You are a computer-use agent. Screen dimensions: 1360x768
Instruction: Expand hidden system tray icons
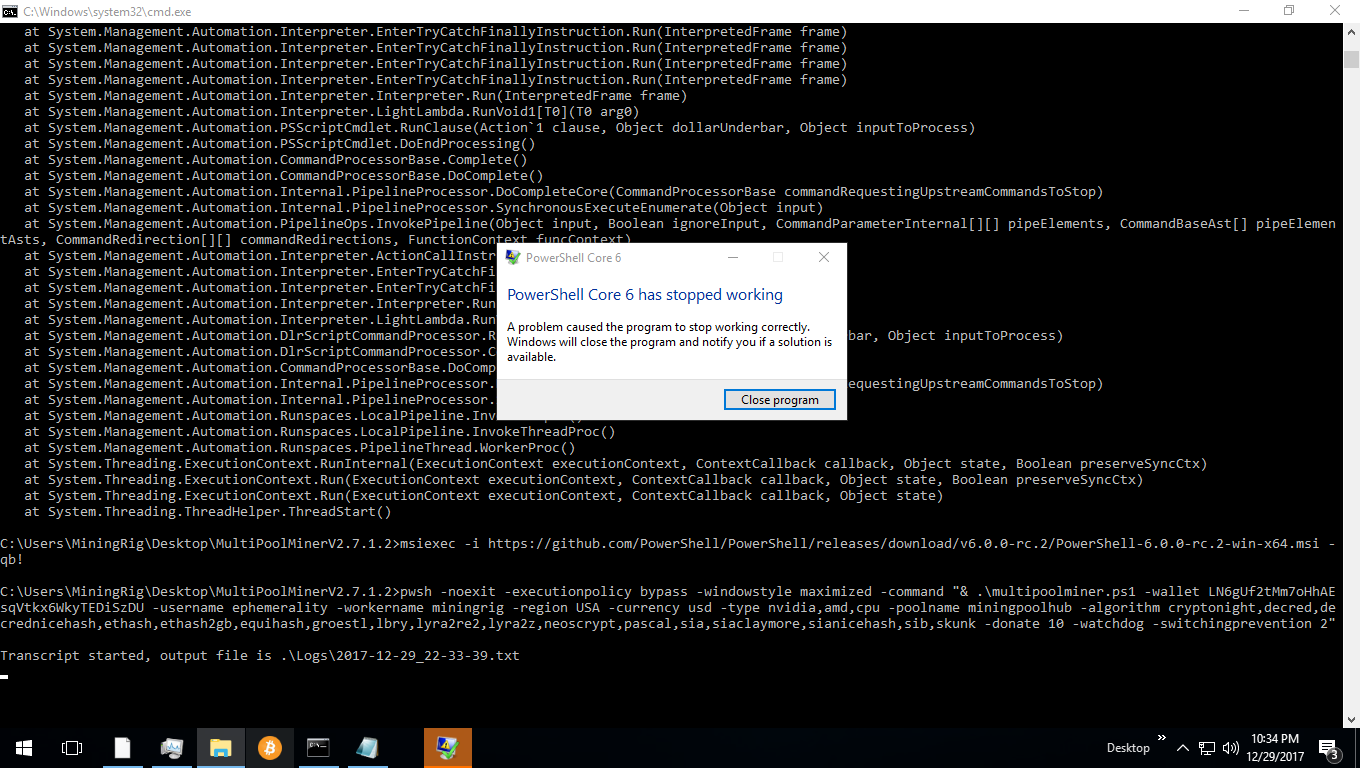point(1184,748)
